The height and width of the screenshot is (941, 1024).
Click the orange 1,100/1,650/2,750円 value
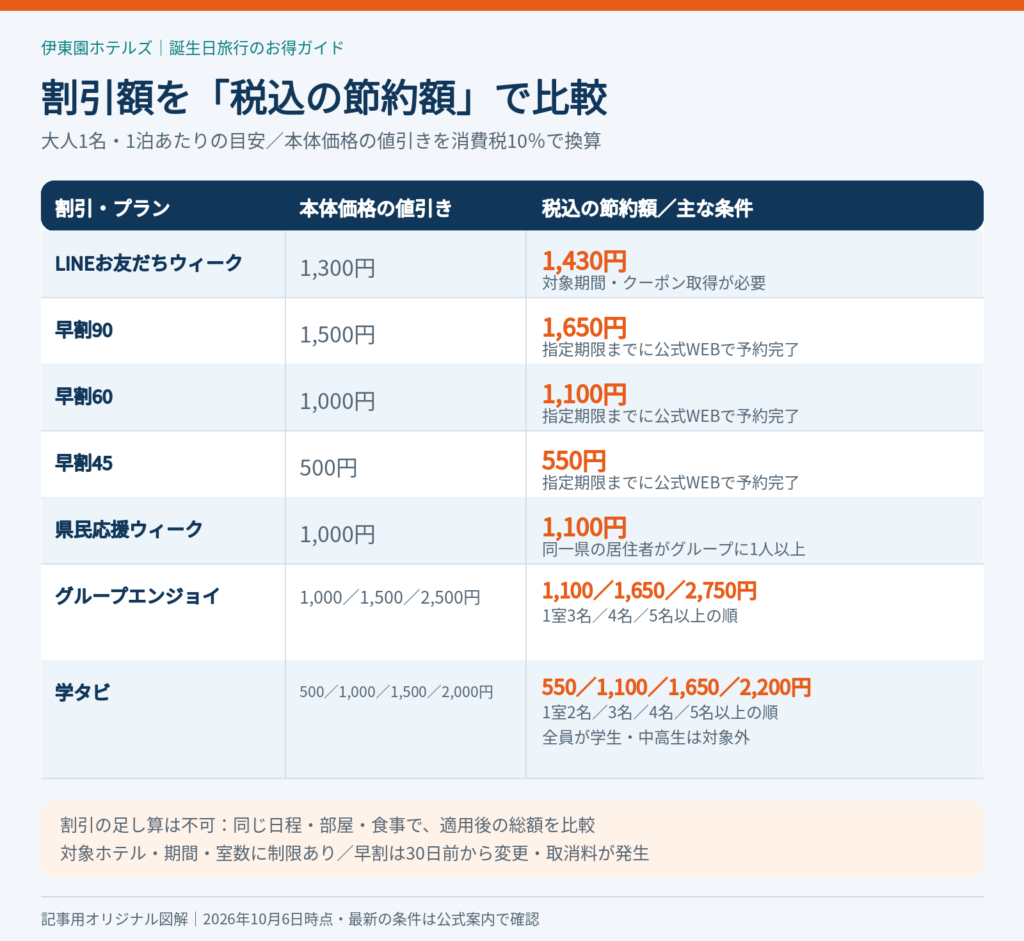(649, 591)
